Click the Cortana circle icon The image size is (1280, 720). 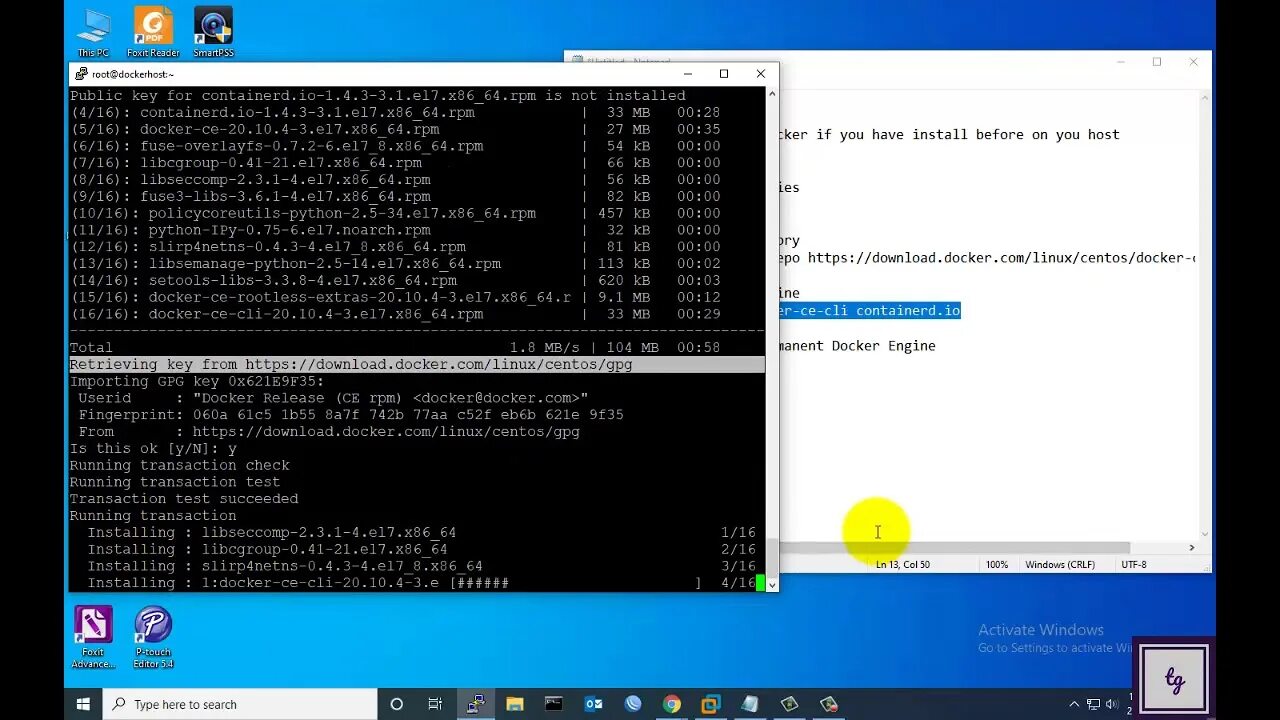(x=396, y=704)
